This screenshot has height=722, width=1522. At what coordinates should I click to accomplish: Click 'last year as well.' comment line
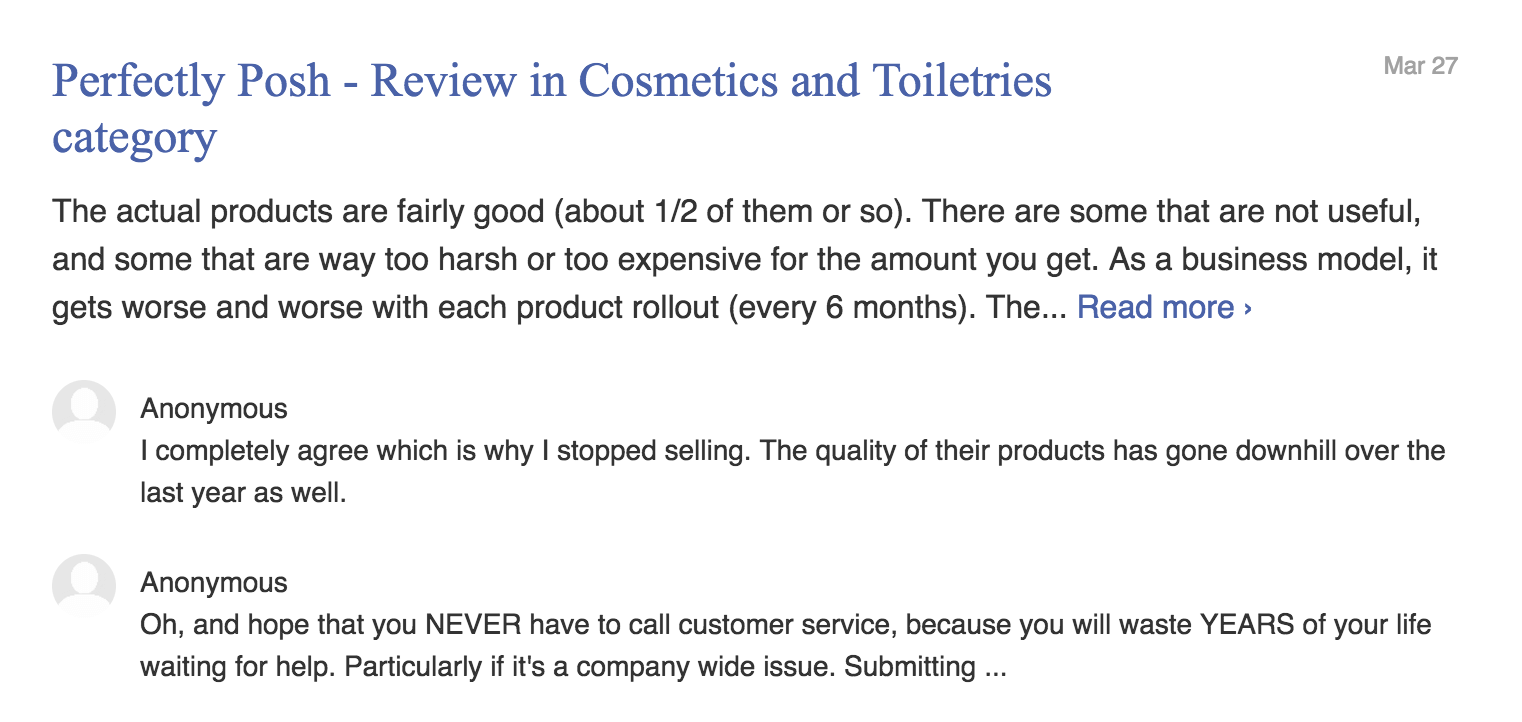243,493
